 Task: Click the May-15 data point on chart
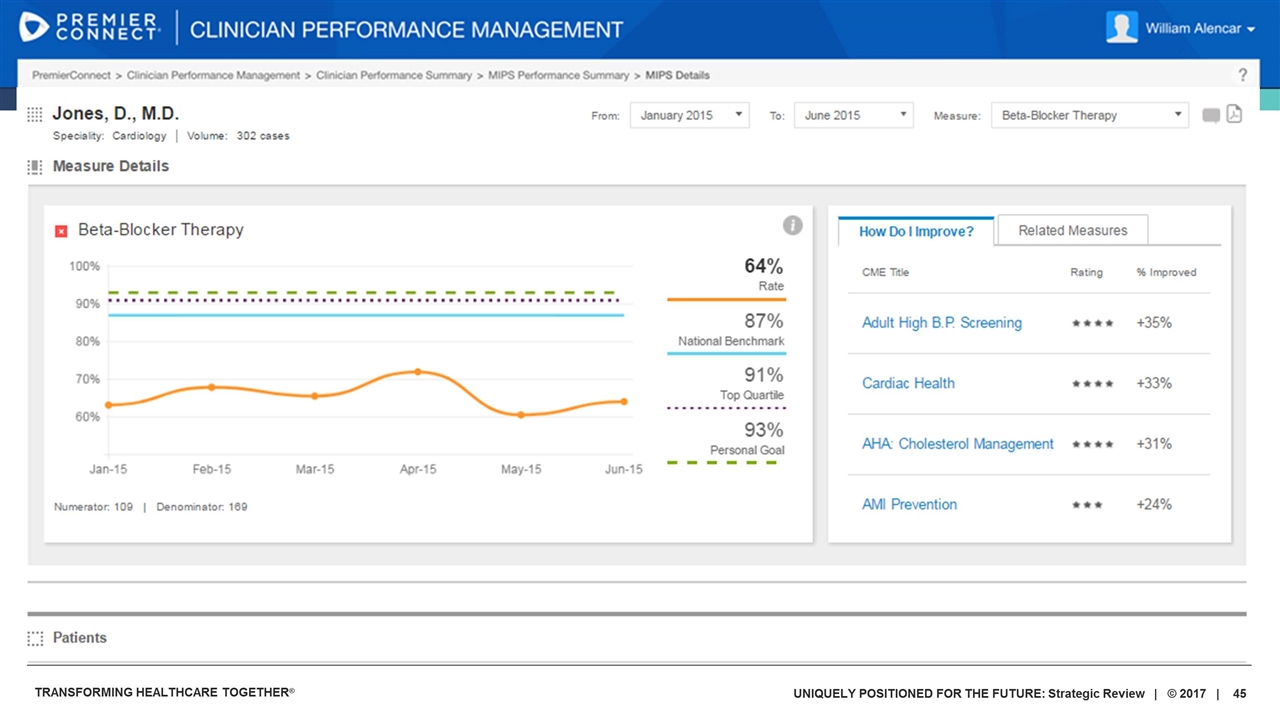[521, 414]
